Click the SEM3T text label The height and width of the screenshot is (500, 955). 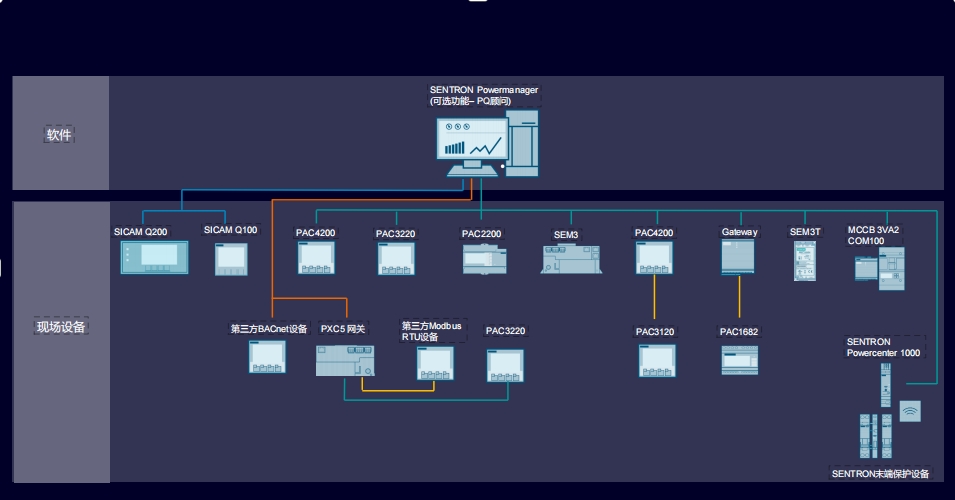pos(805,231)
